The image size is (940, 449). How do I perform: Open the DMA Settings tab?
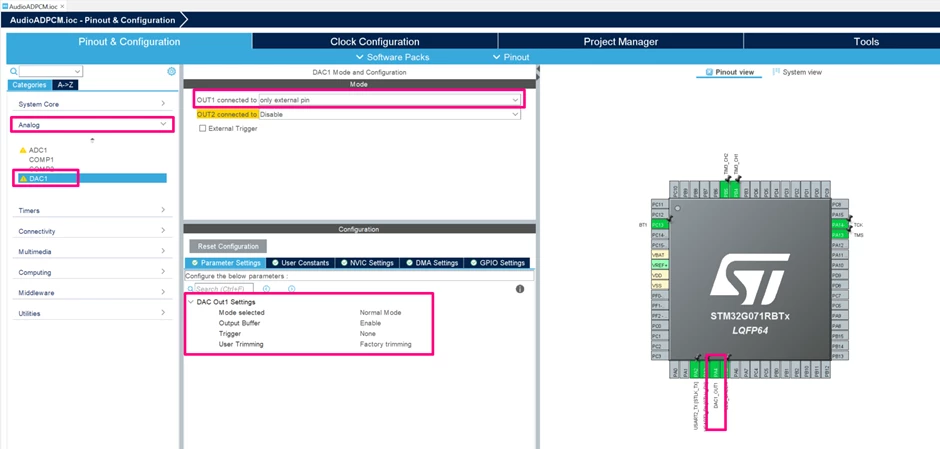pyautogui.click(x=431, y=263)
